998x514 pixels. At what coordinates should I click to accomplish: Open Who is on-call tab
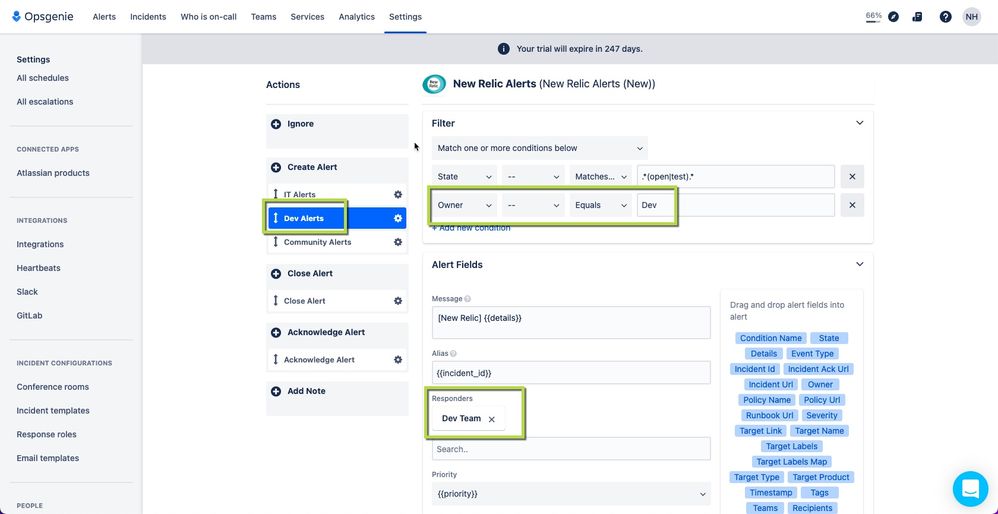point(208,17)
